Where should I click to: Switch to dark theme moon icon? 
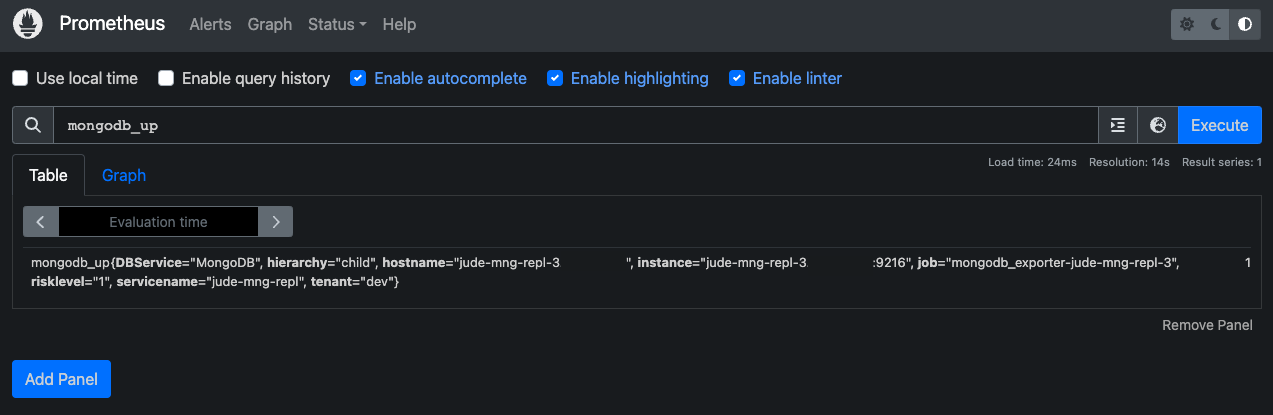(x=1216, y=25)
